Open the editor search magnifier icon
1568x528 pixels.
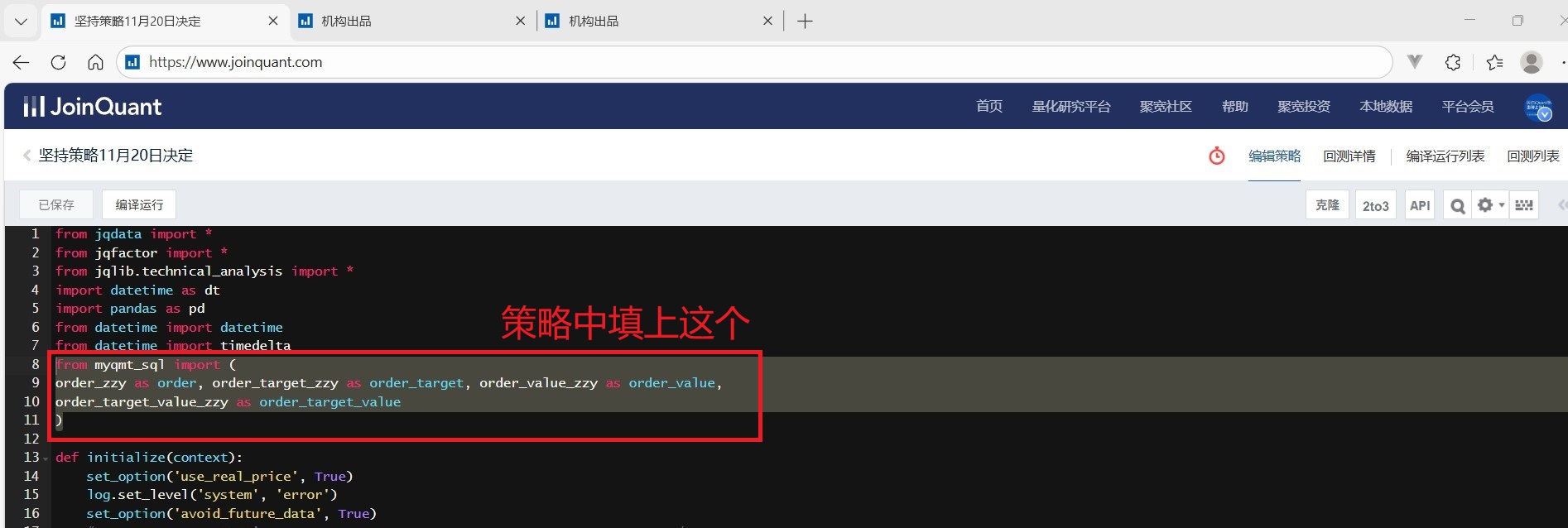click(1458, 205)
